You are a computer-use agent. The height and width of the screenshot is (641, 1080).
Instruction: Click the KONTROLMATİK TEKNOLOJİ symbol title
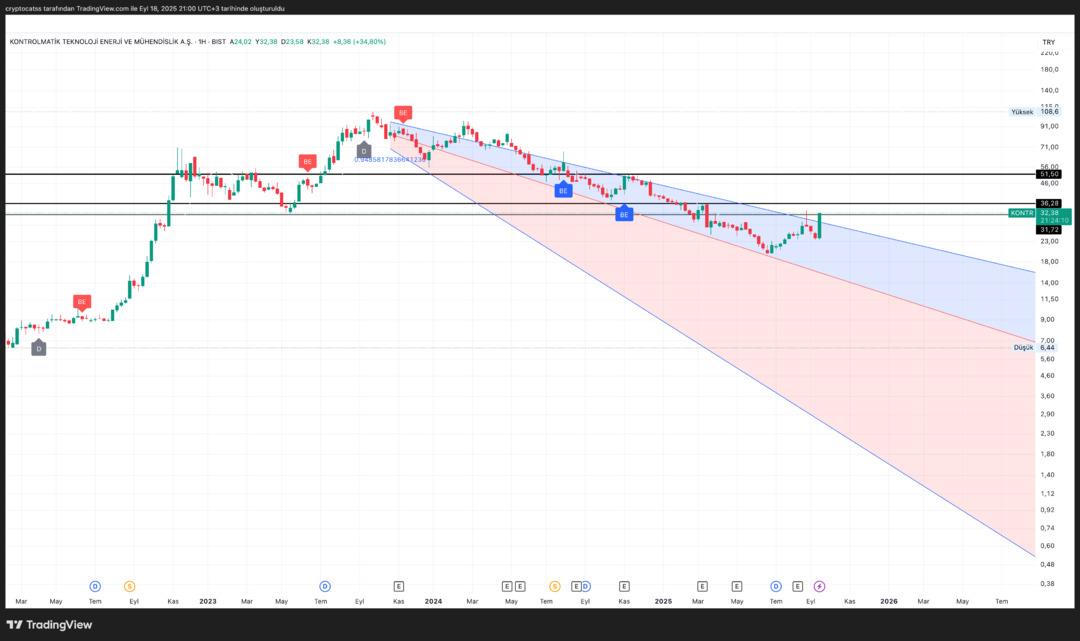pos(101,42)
